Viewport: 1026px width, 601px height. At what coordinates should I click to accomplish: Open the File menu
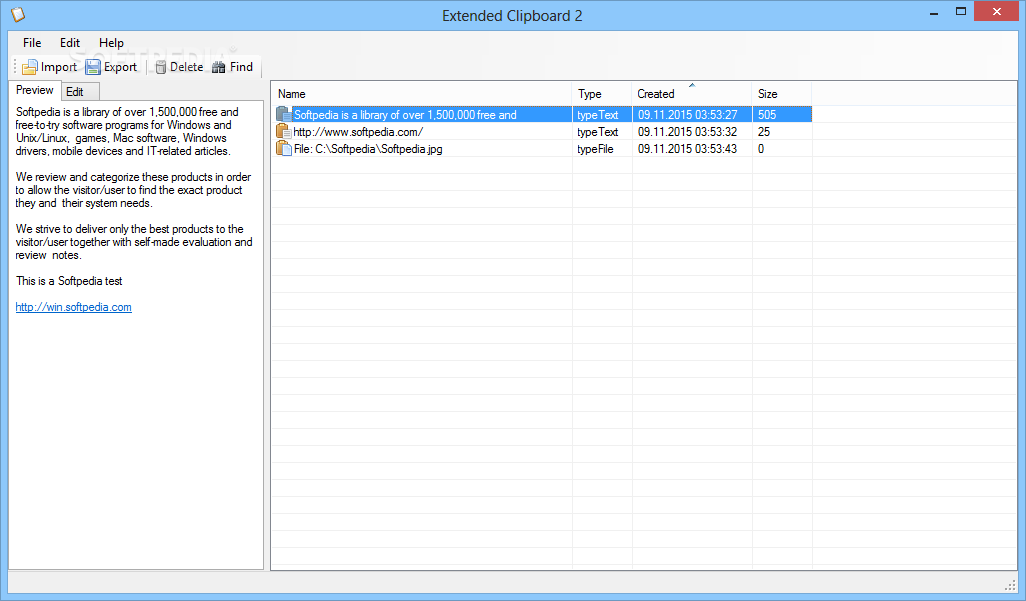pyautogui.click(x=32, y=43)
